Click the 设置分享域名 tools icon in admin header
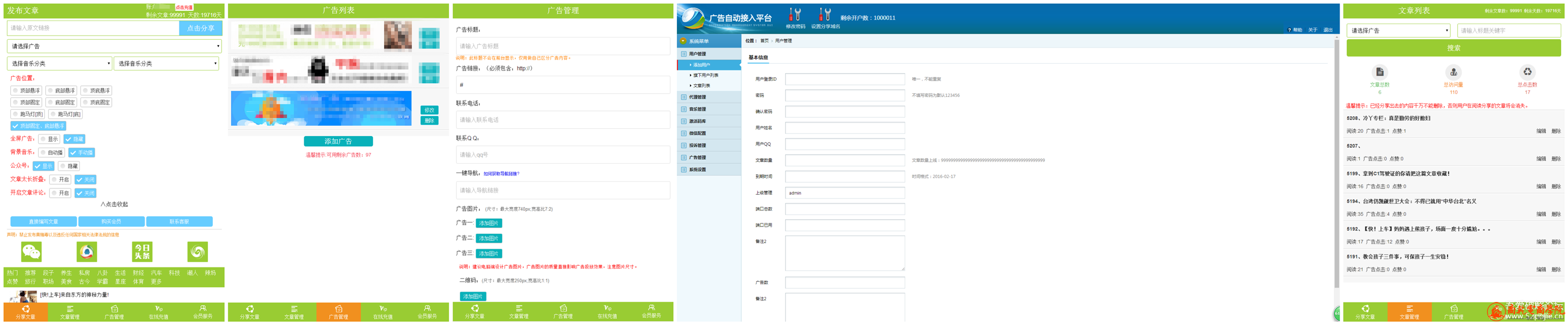This screenshot has width=1568, height=325. point(825,15)
